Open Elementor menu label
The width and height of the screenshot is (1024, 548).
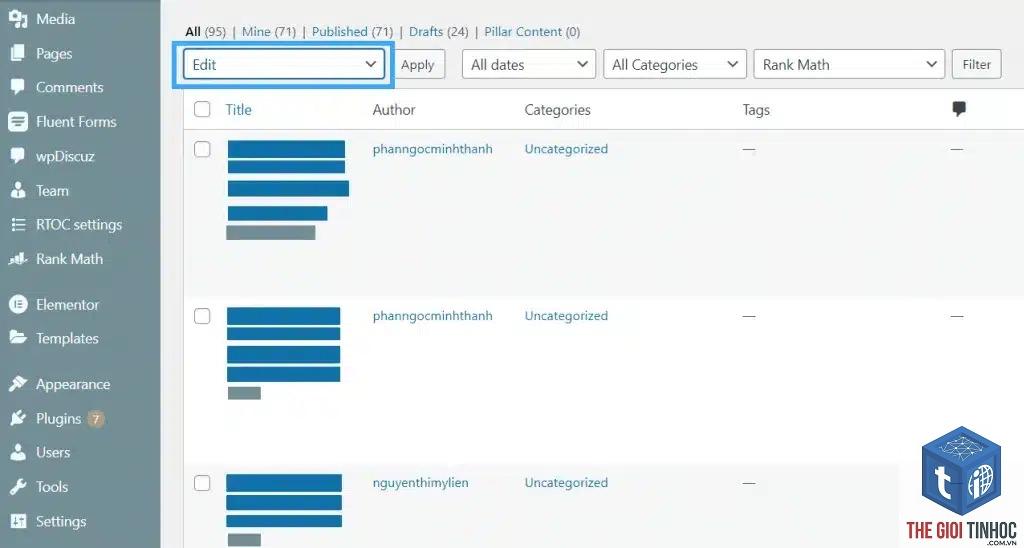[x=67, y=304]
